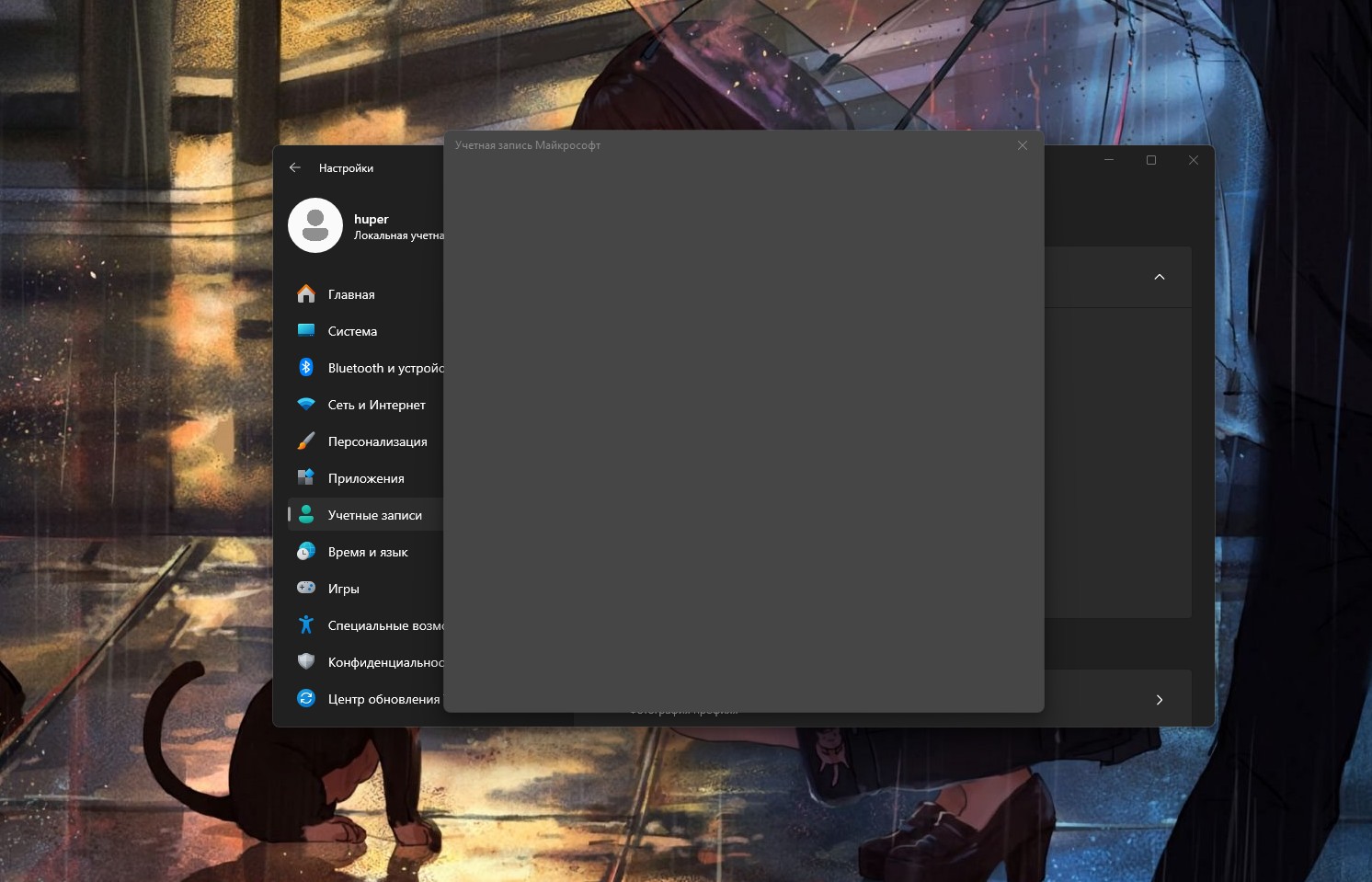Open Время и язык clock globe icon
This screenshot has width=1372, height=882.
tap(306, 552)
